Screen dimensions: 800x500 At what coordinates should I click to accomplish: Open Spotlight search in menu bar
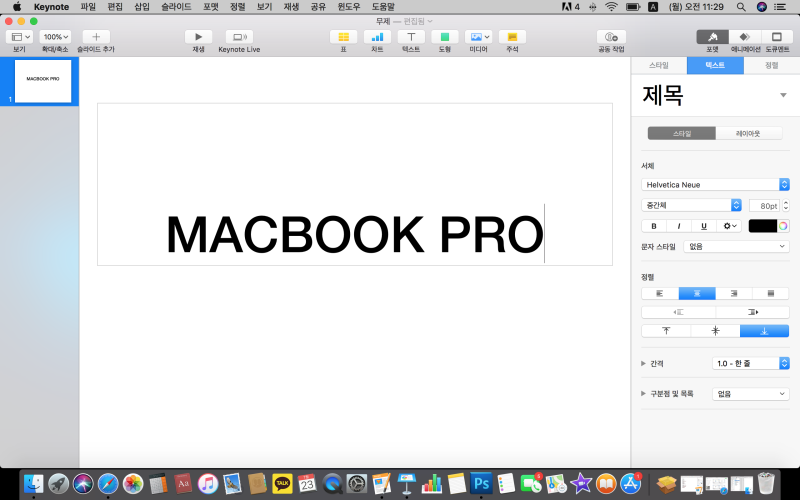741,7
